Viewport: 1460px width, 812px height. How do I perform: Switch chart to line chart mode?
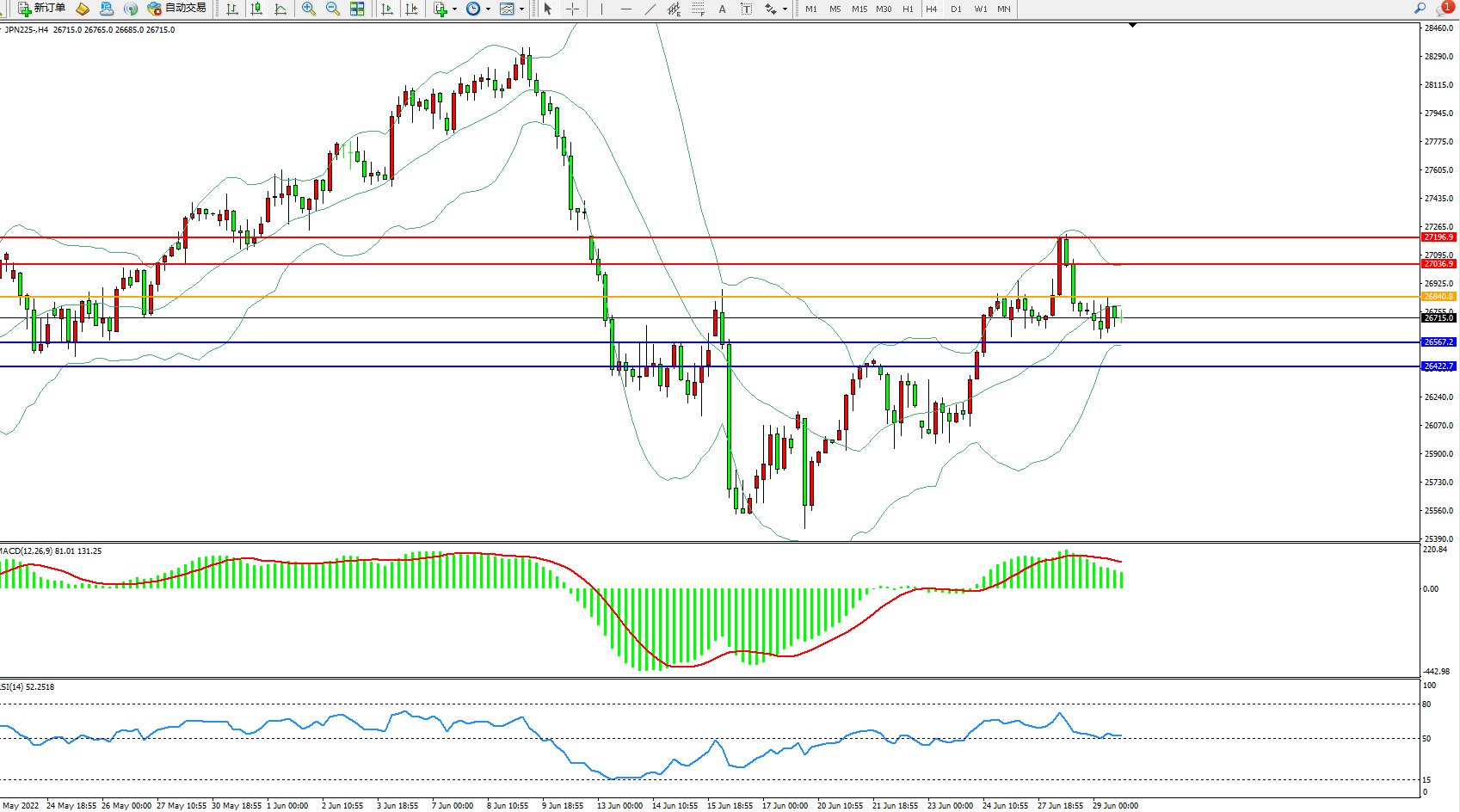tap(280, 9)
